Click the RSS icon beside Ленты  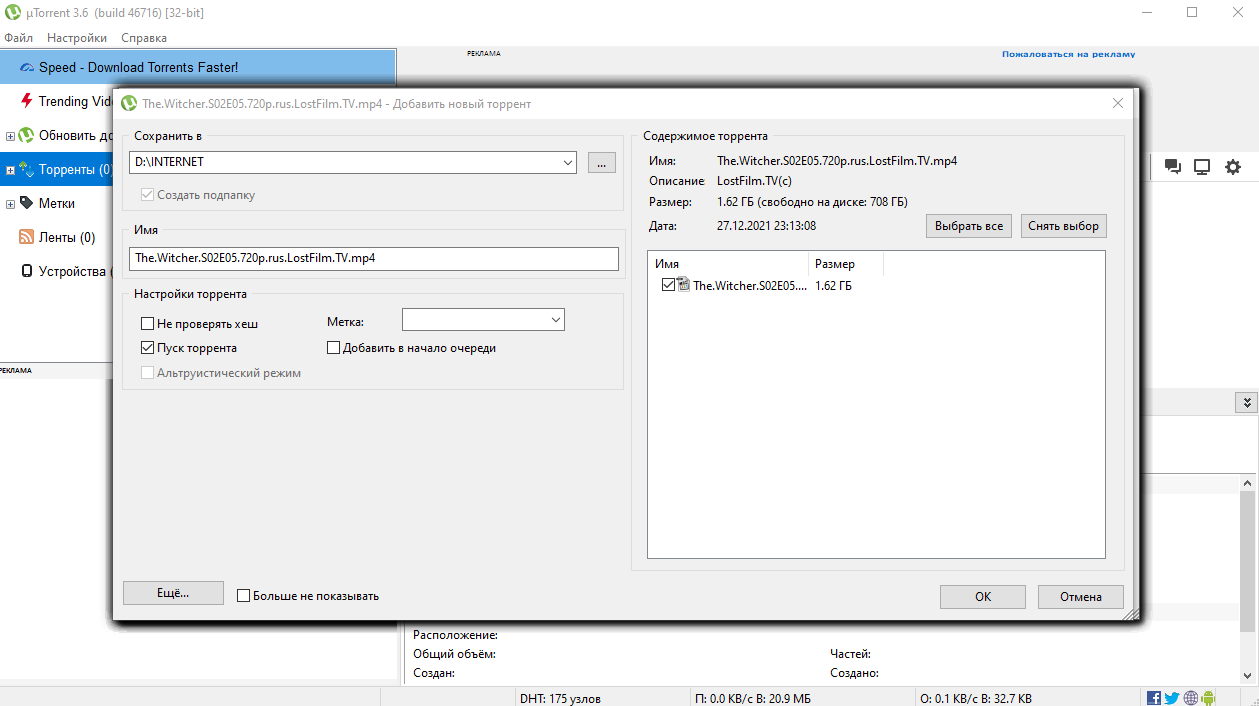pos(27,237)
